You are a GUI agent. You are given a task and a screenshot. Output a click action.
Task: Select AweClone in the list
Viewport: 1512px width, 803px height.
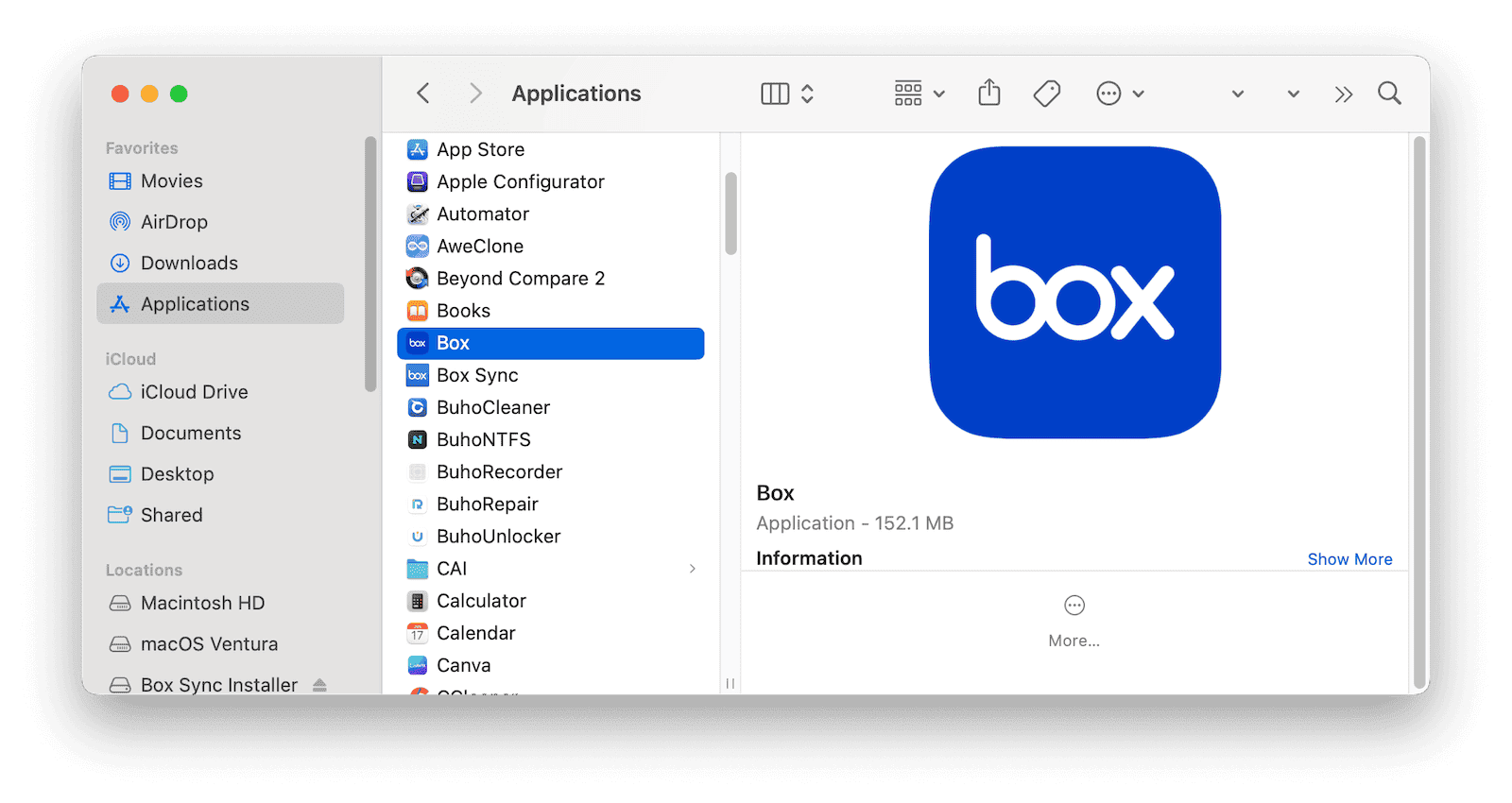click(551, 246)
